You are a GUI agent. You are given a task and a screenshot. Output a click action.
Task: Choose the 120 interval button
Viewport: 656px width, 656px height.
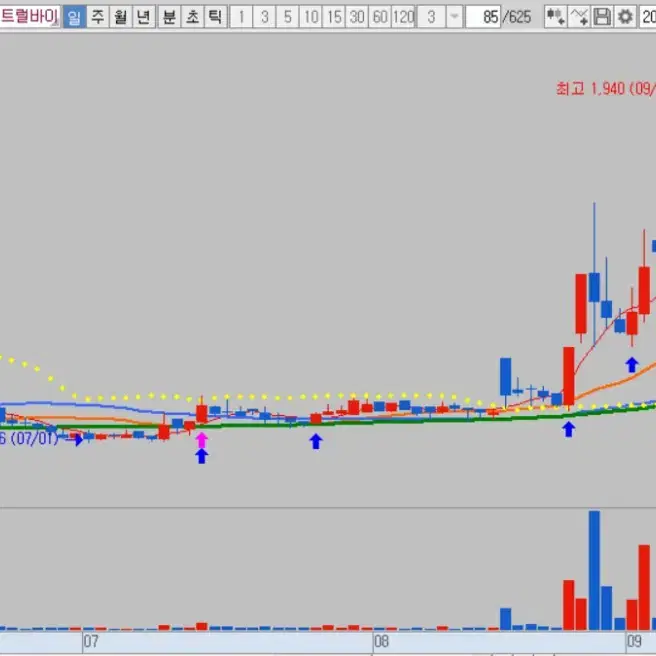403,17
